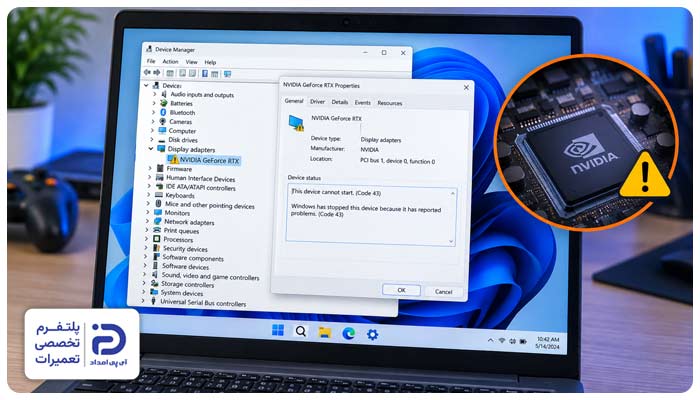
Task: Select the Software devices entry
Action: tap(185, 267)
